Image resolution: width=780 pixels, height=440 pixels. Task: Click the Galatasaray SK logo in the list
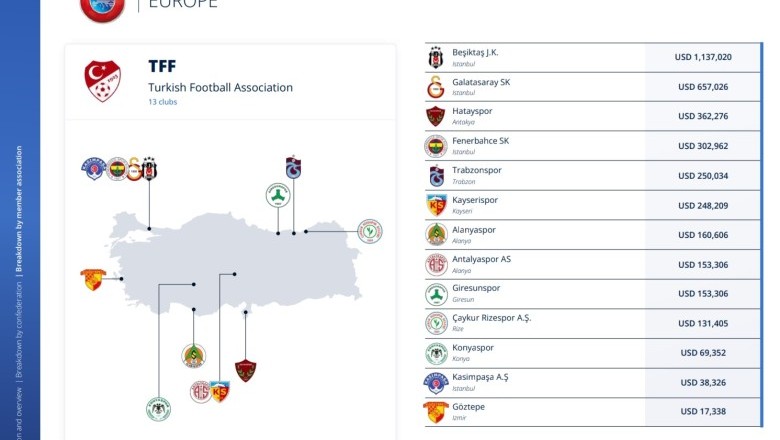[x=435, y=87]
